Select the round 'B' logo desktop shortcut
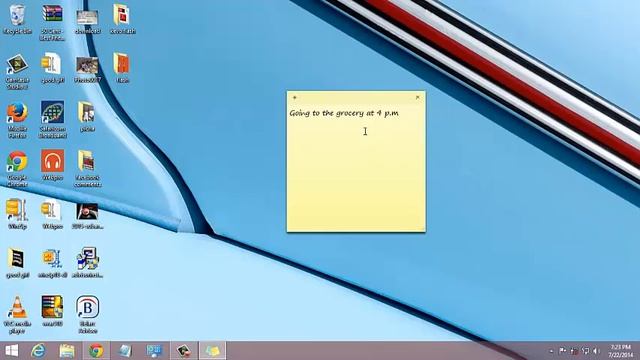 pos(87,315)
